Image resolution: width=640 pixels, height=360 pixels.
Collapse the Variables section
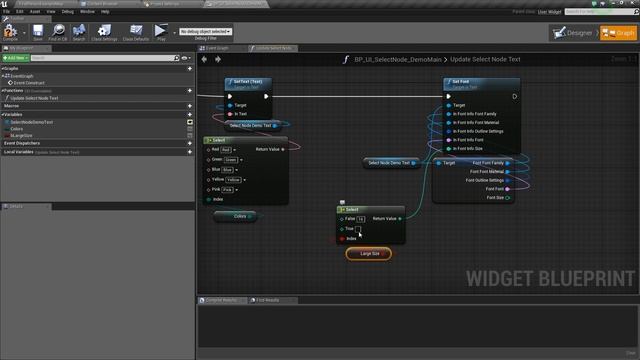point(2,114)
